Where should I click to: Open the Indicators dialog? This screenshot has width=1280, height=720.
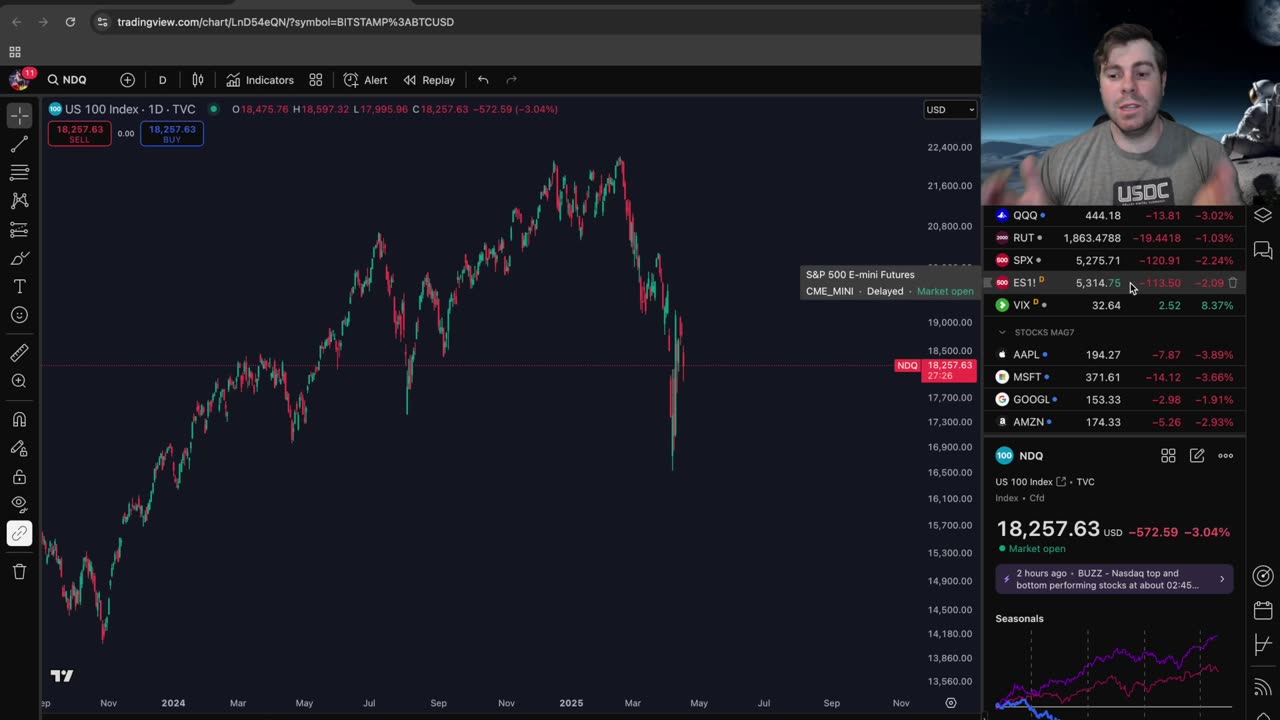(260, 80)
